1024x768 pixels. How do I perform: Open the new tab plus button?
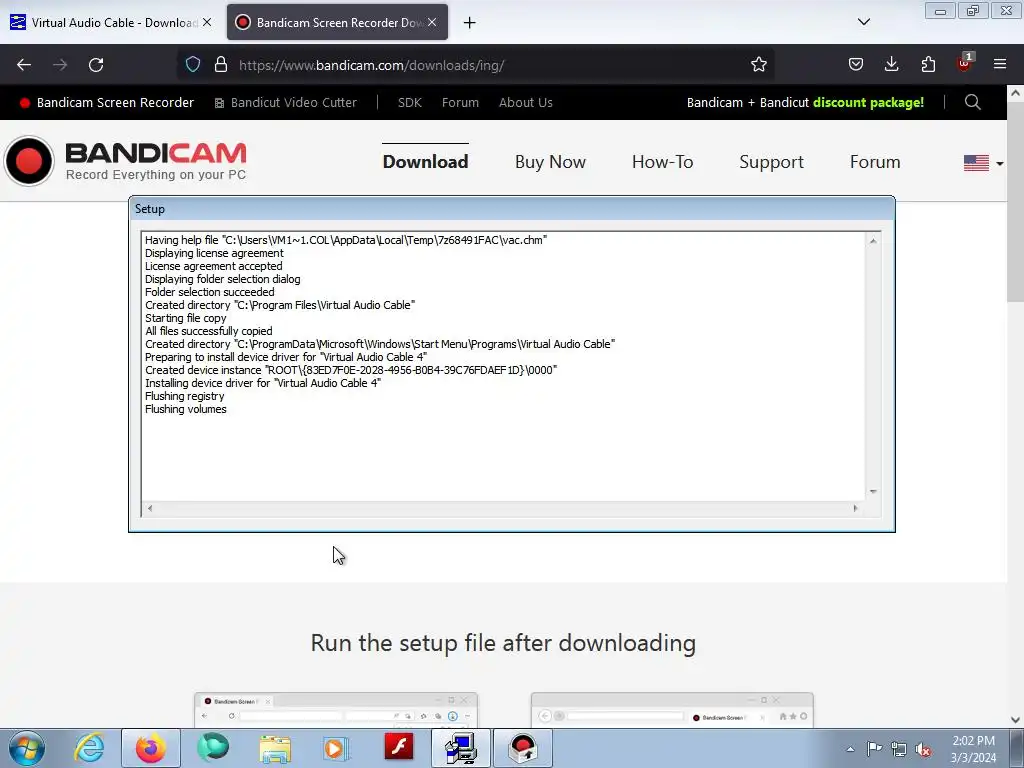pyautogui.click(x=470, y=23)
